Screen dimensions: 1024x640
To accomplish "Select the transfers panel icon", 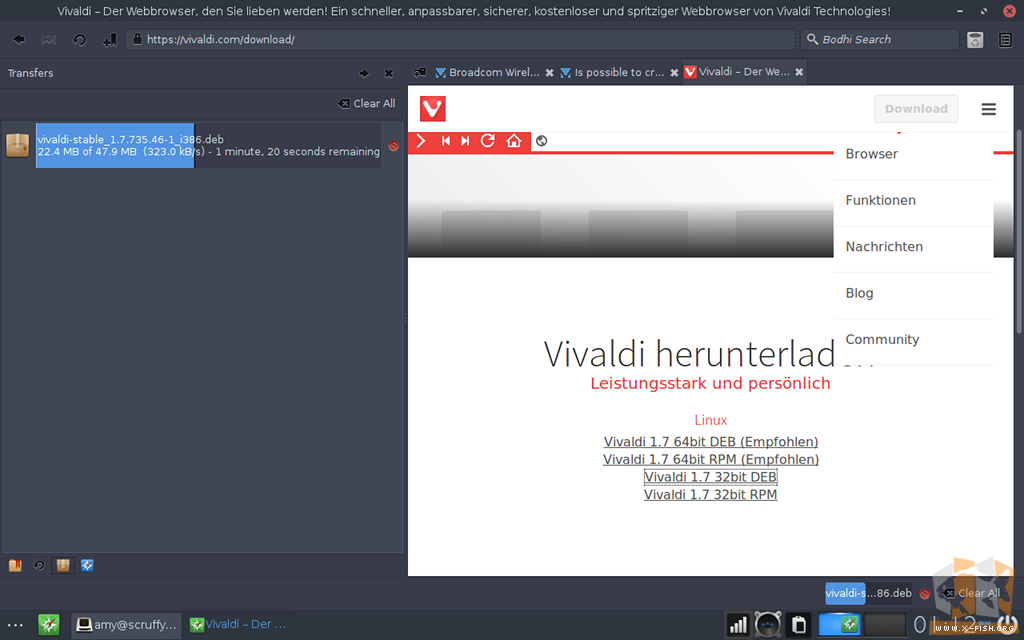I will pos(63,566).
